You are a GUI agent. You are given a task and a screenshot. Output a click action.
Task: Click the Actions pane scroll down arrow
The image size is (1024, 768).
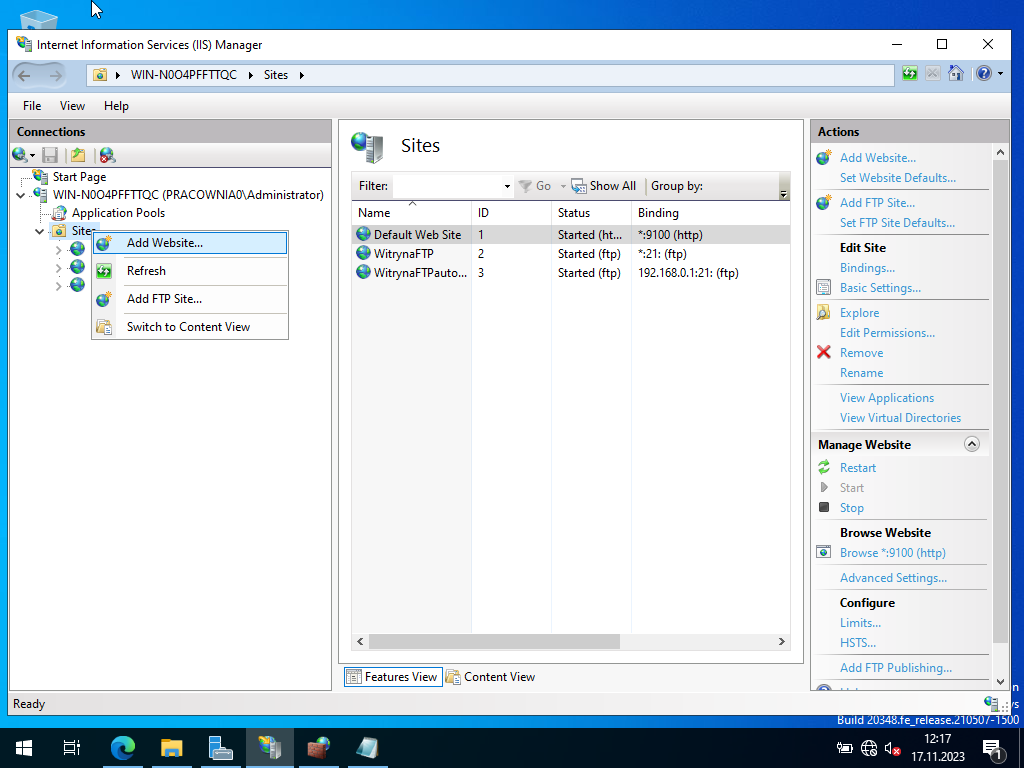1000,682
